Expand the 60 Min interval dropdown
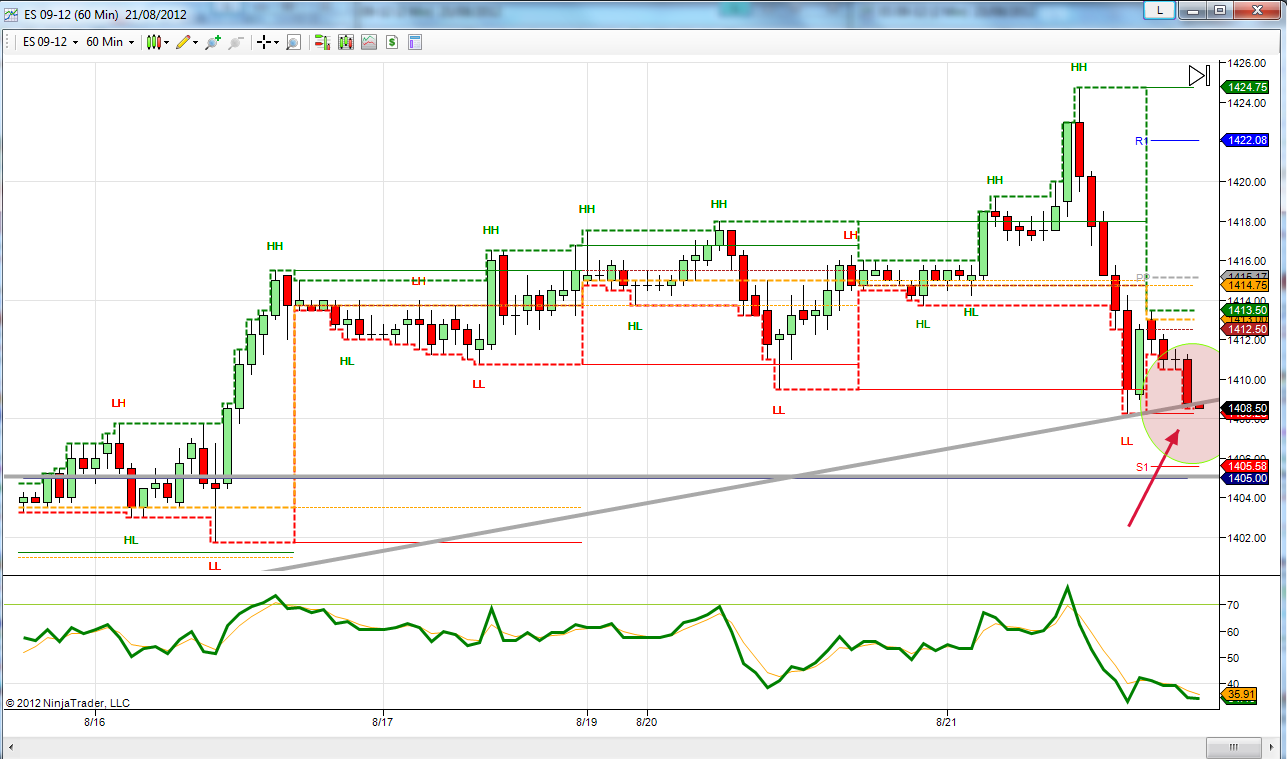This screenshot has height=759, width=1287. coord(110,42)
